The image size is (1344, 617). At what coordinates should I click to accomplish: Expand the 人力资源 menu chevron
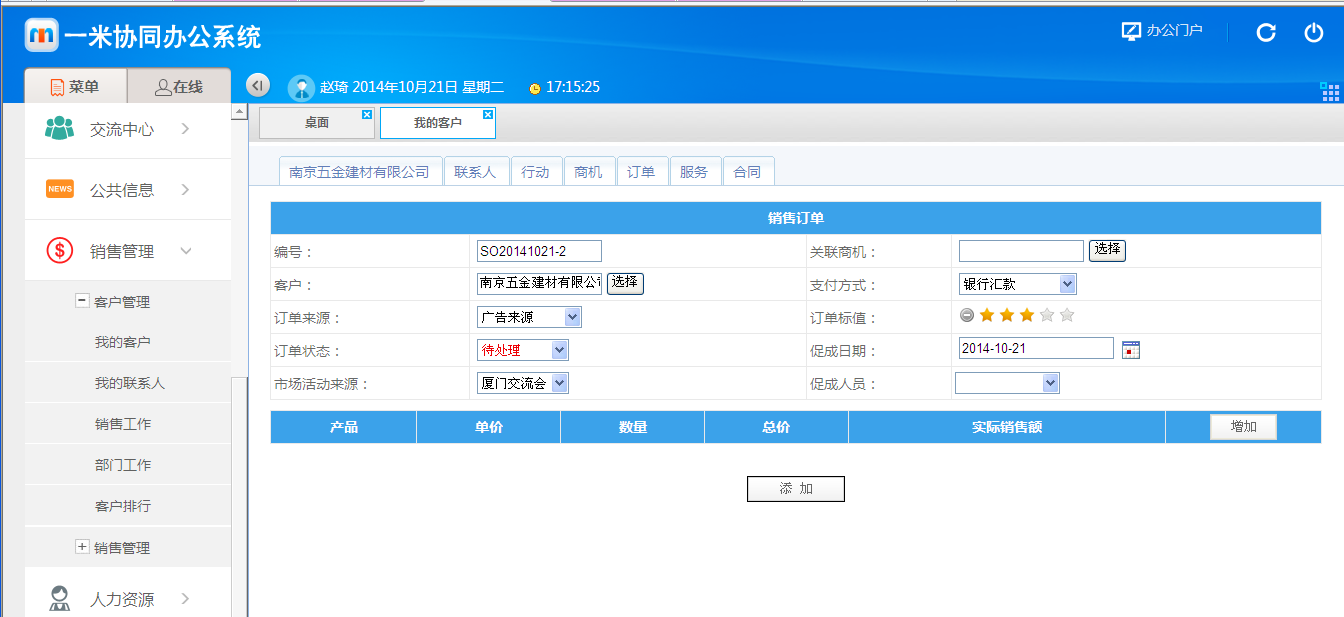pos(186,599)
